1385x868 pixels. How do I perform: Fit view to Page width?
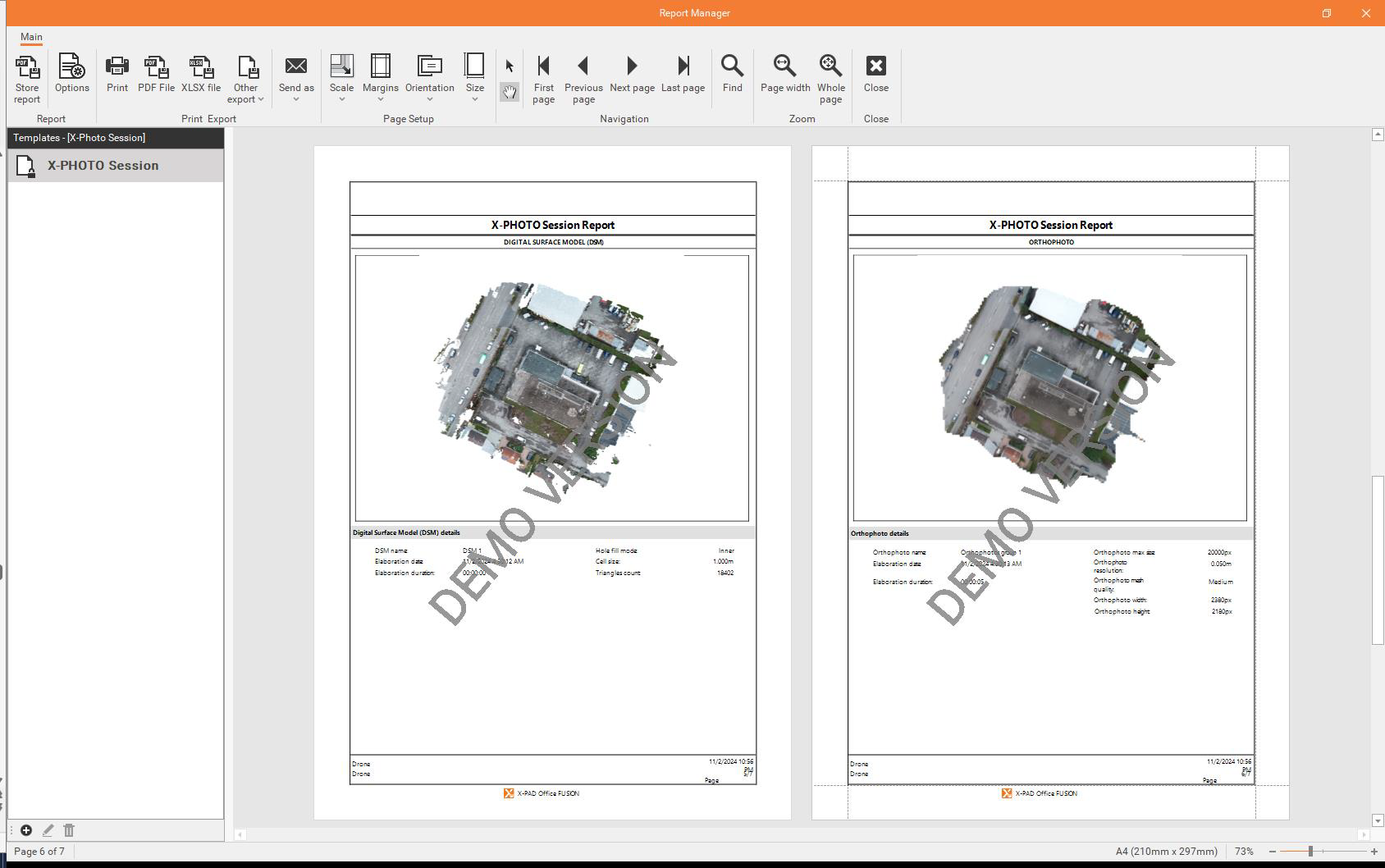click(785, 74)
